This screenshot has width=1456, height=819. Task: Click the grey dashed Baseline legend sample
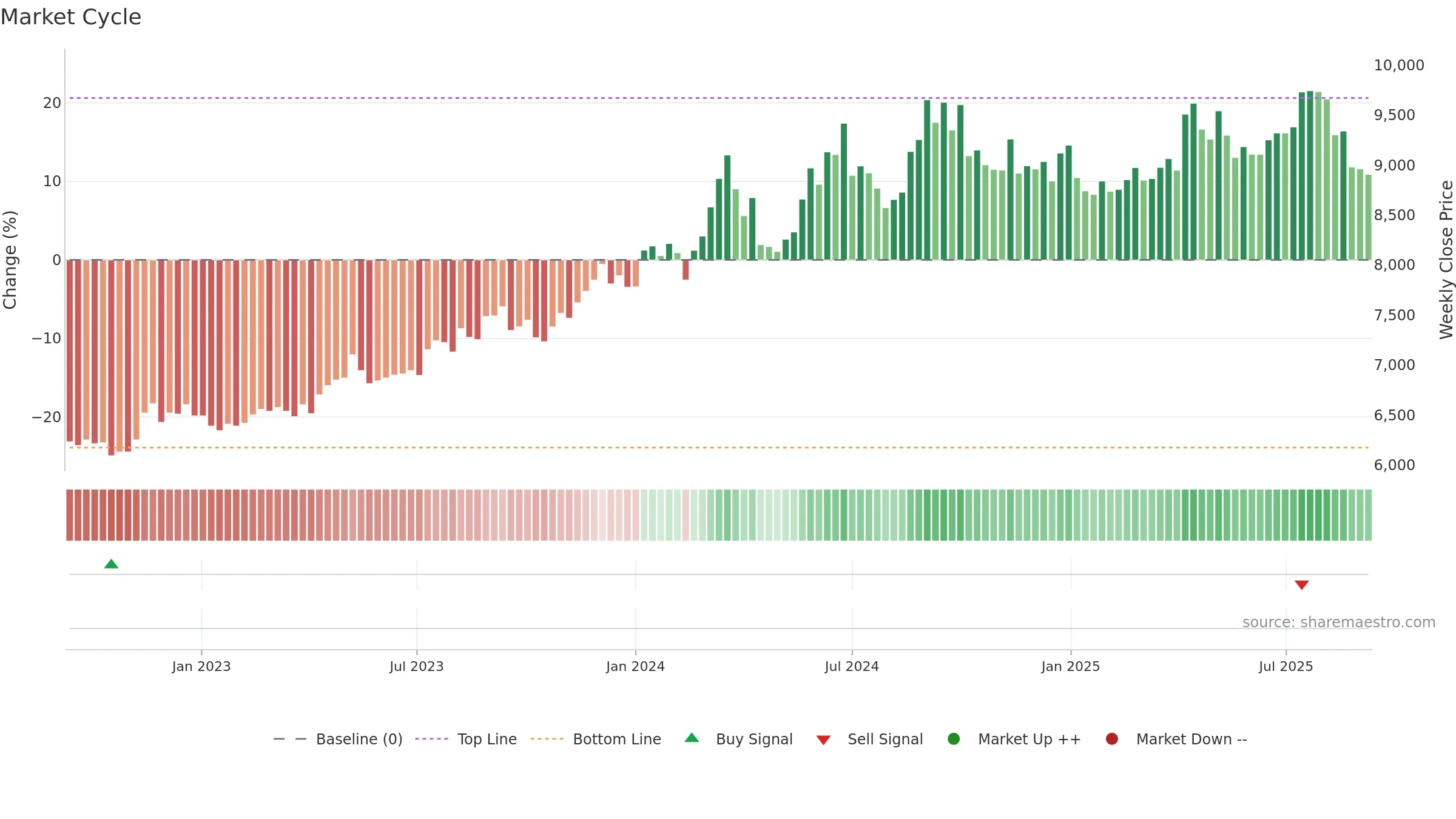pos(290,739)
